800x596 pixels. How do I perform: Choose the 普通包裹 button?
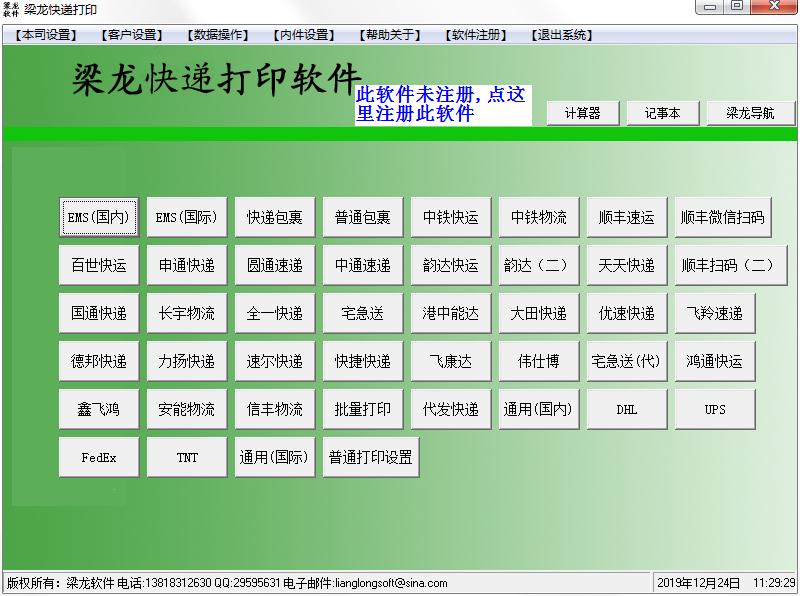363,217
